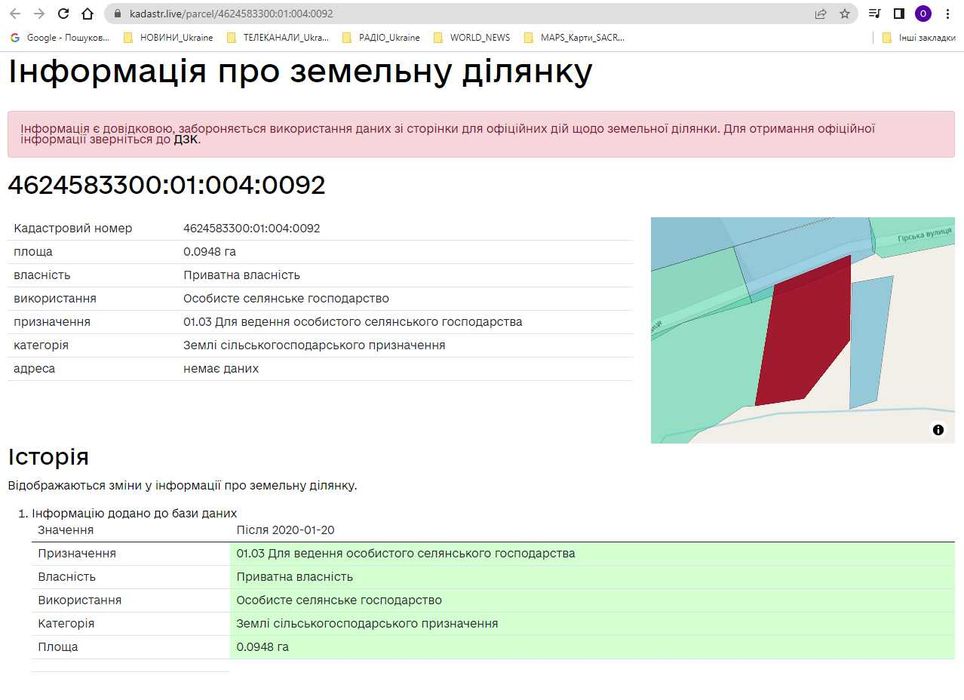This screenshot has height=700, width=964.
Task: Open the browser home page icon
Action: [87, 14]
